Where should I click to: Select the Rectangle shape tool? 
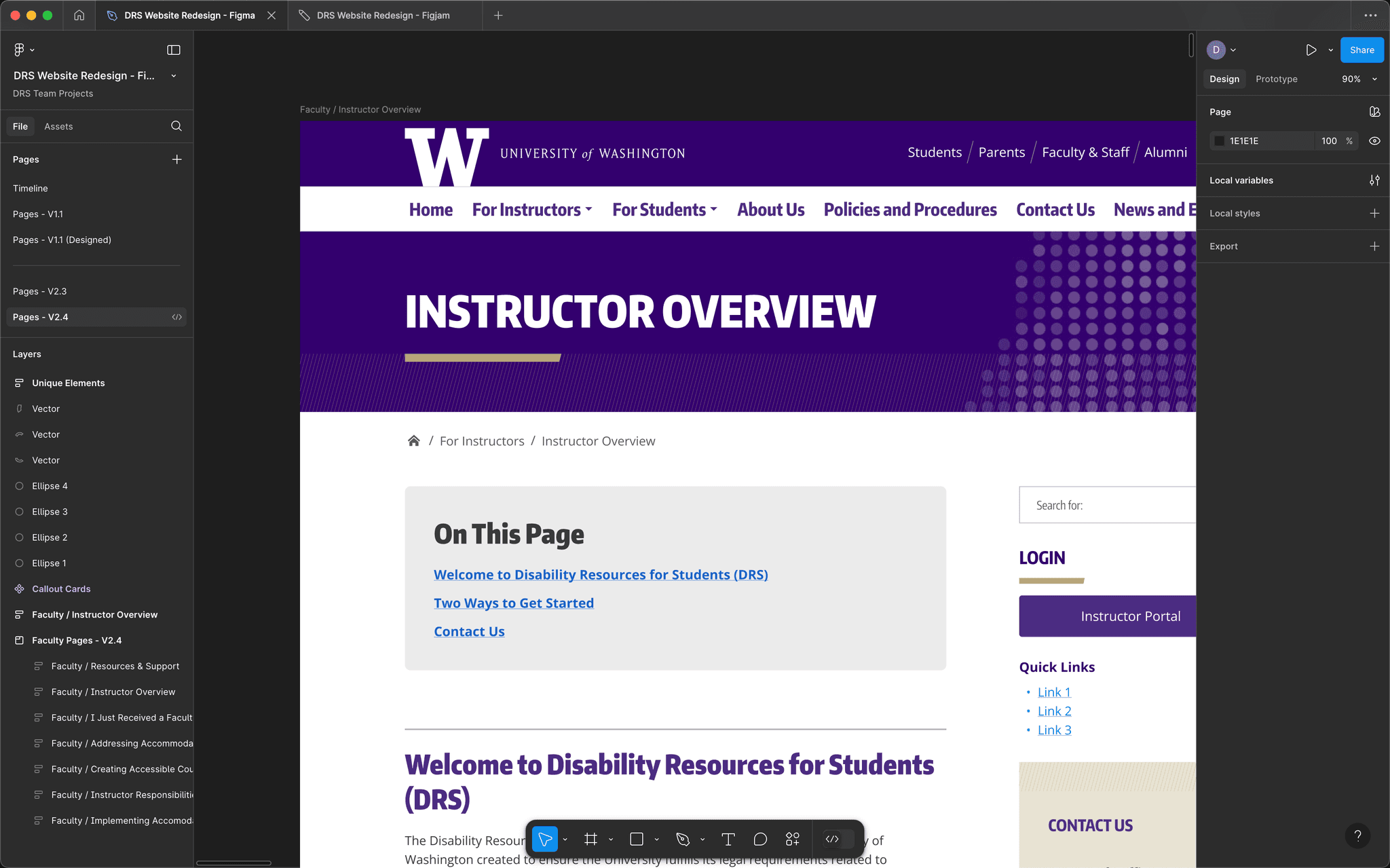636,839
